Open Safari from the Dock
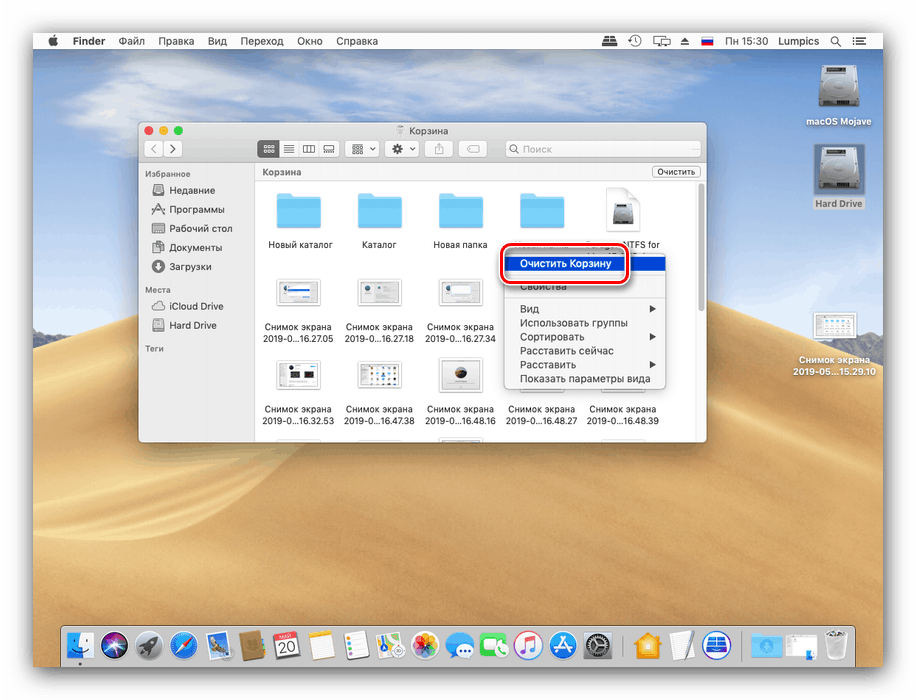 183,645
